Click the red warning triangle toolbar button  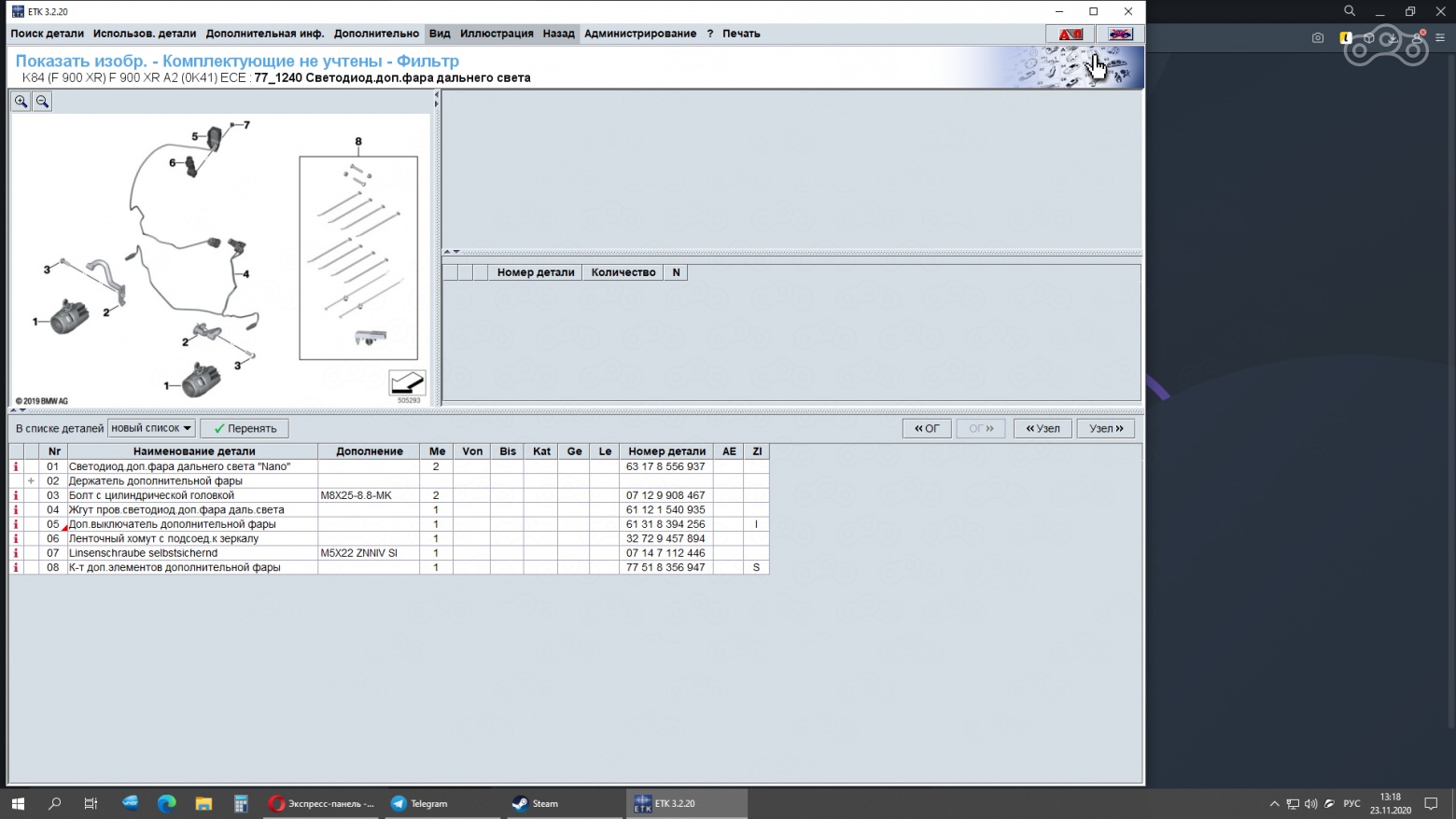pyautogui.click(x=1071, y=34)
